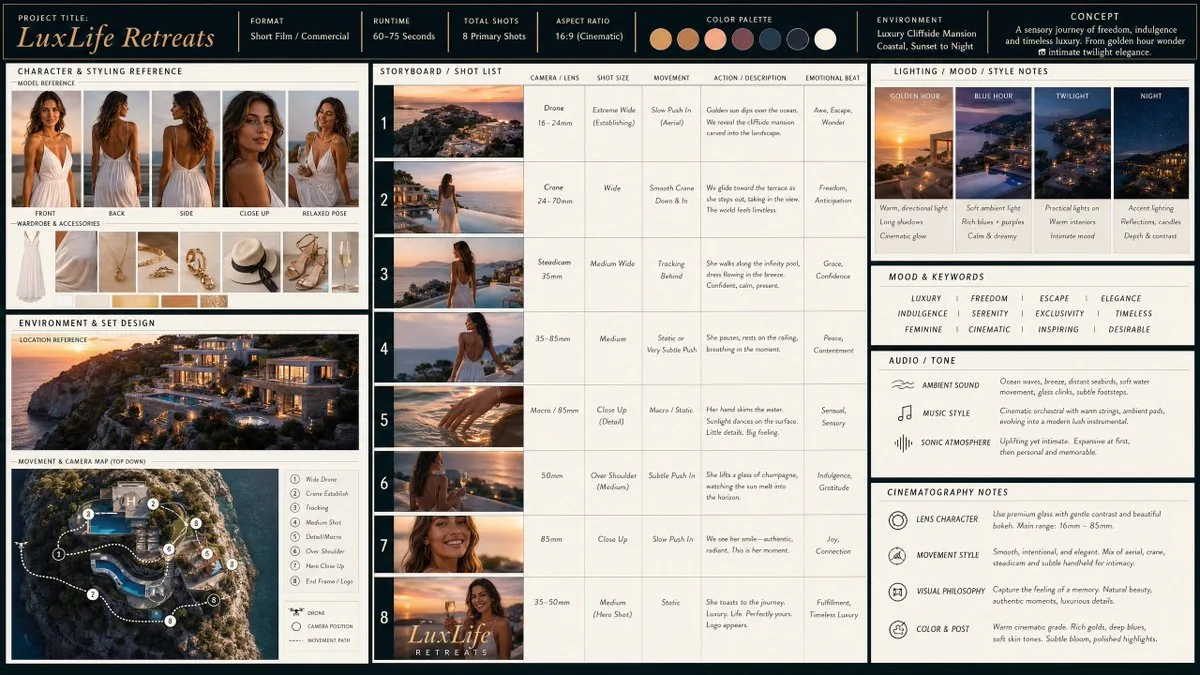Viewport: 1200px width, 675px height.
Task: Select the strappy heels wardrobe image
Action: (305, 262)
